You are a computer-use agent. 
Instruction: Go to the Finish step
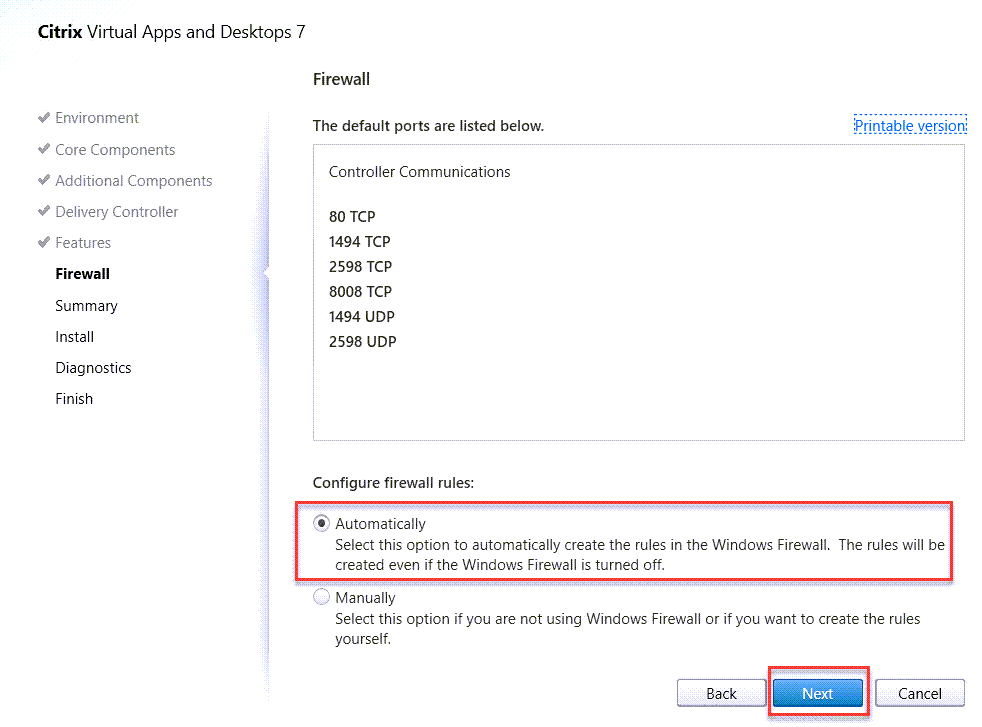[x=74, y=399]
